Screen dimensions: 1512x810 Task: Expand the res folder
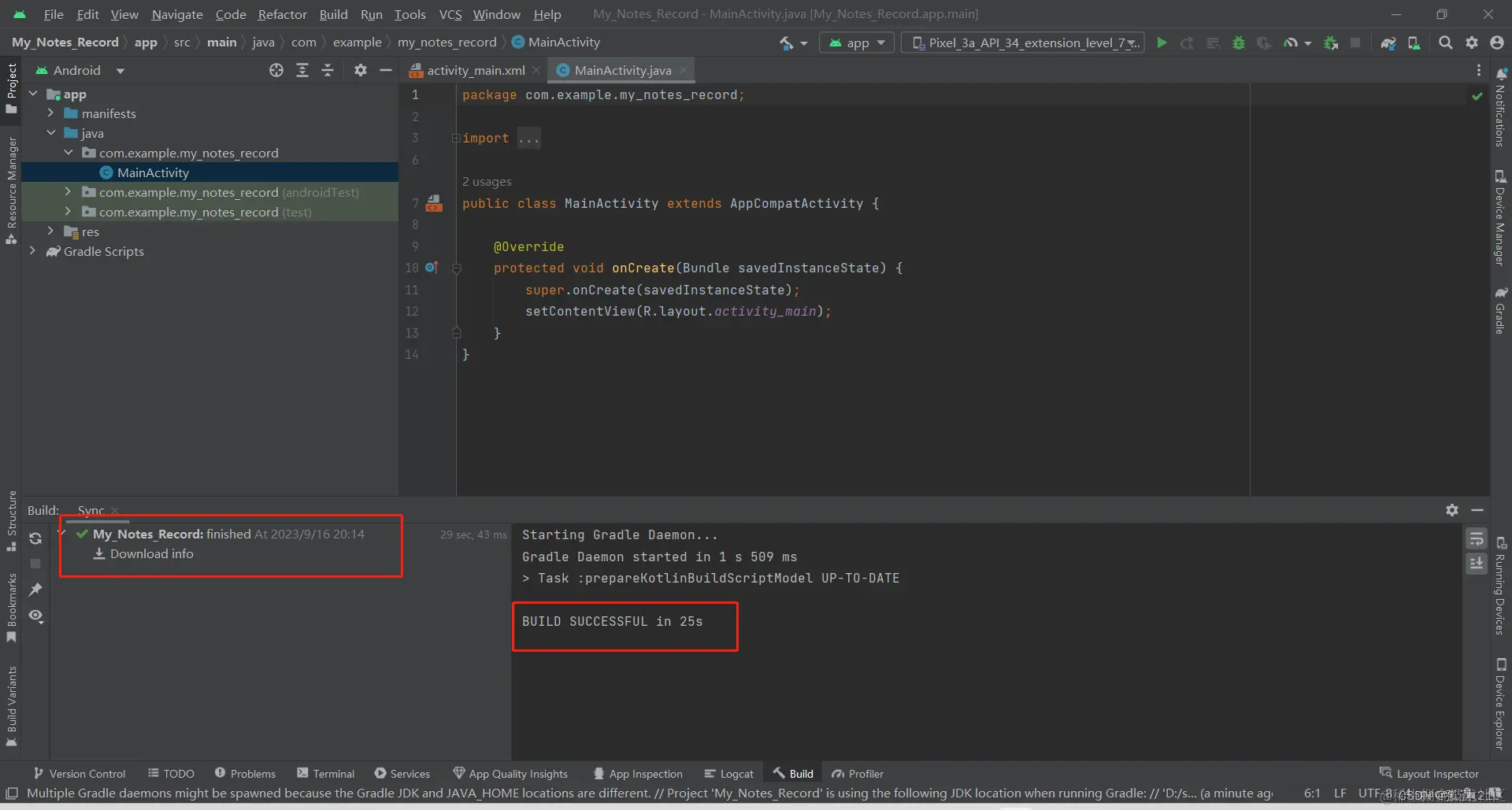(50, 231)
